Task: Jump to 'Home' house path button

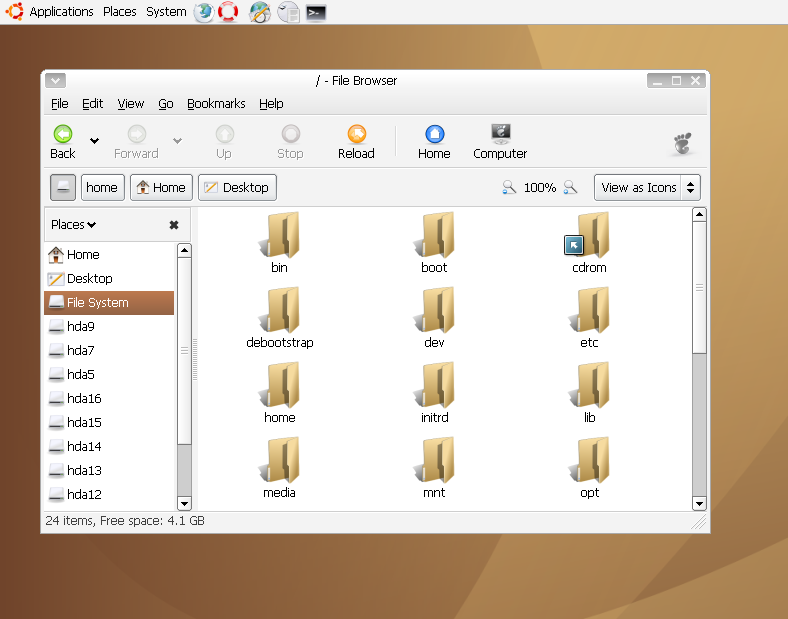Action: pyautogui.click(x=161, y=187)
